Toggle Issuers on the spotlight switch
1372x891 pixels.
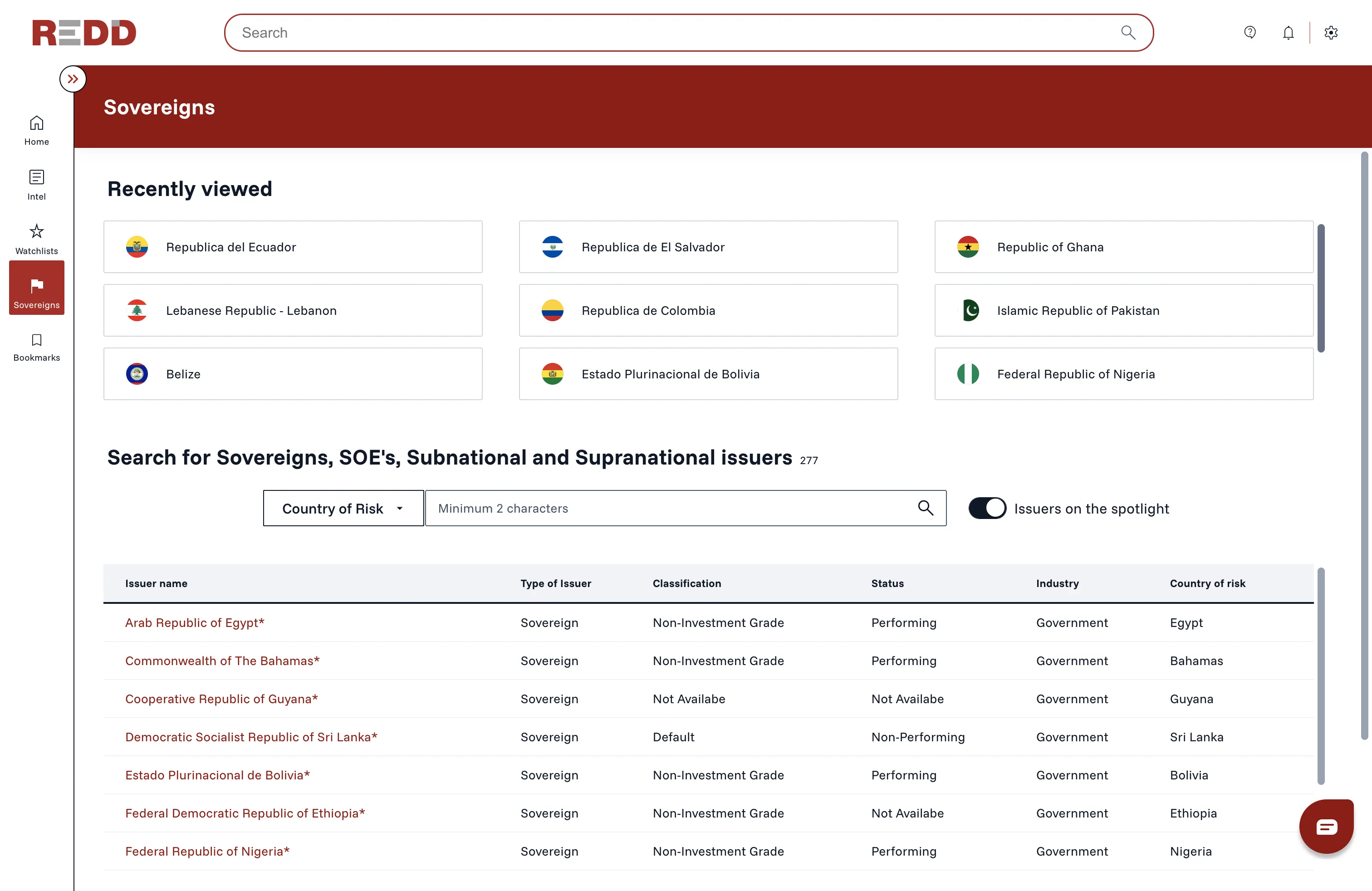[987, 508]
